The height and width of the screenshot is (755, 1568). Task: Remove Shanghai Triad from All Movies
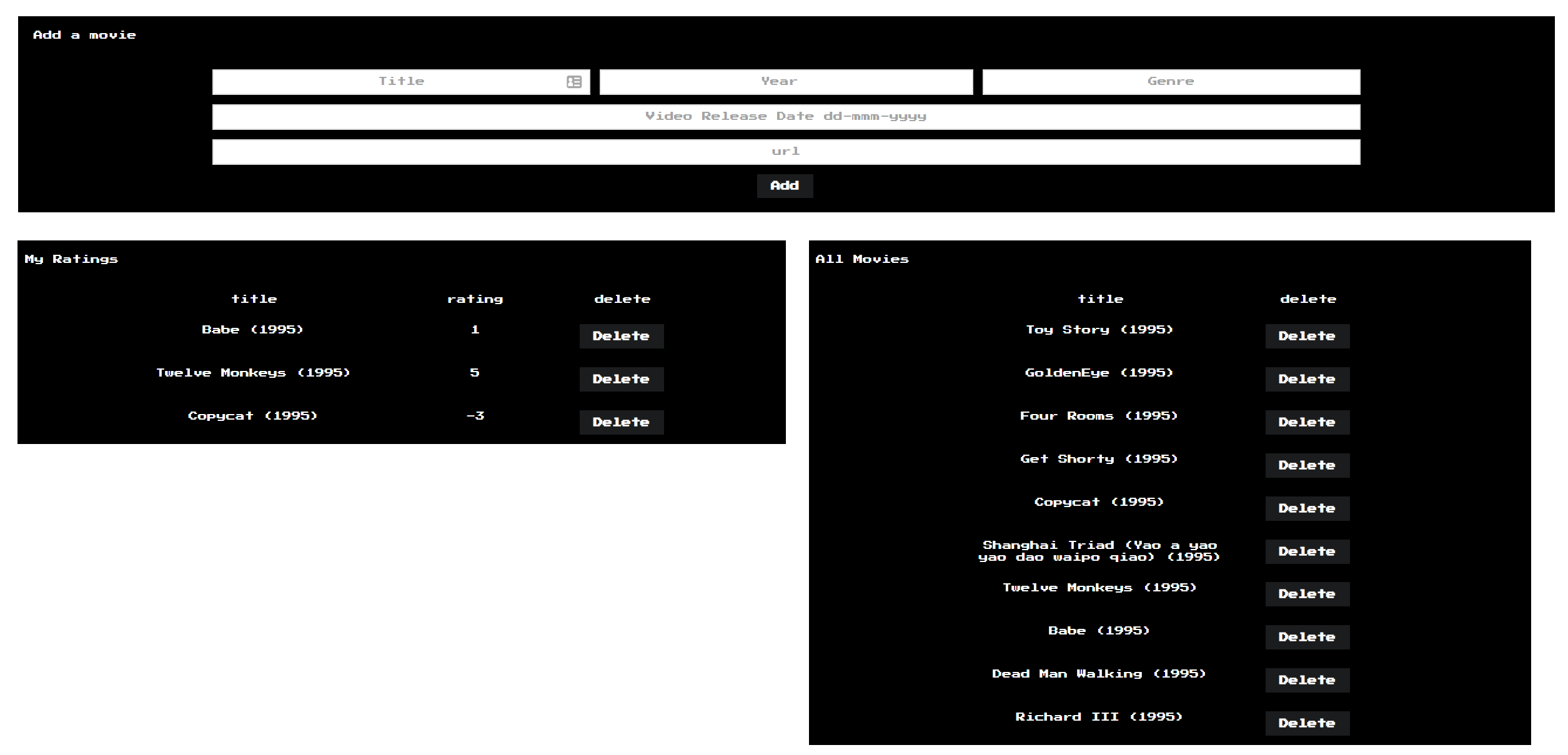pos(1307,551)
